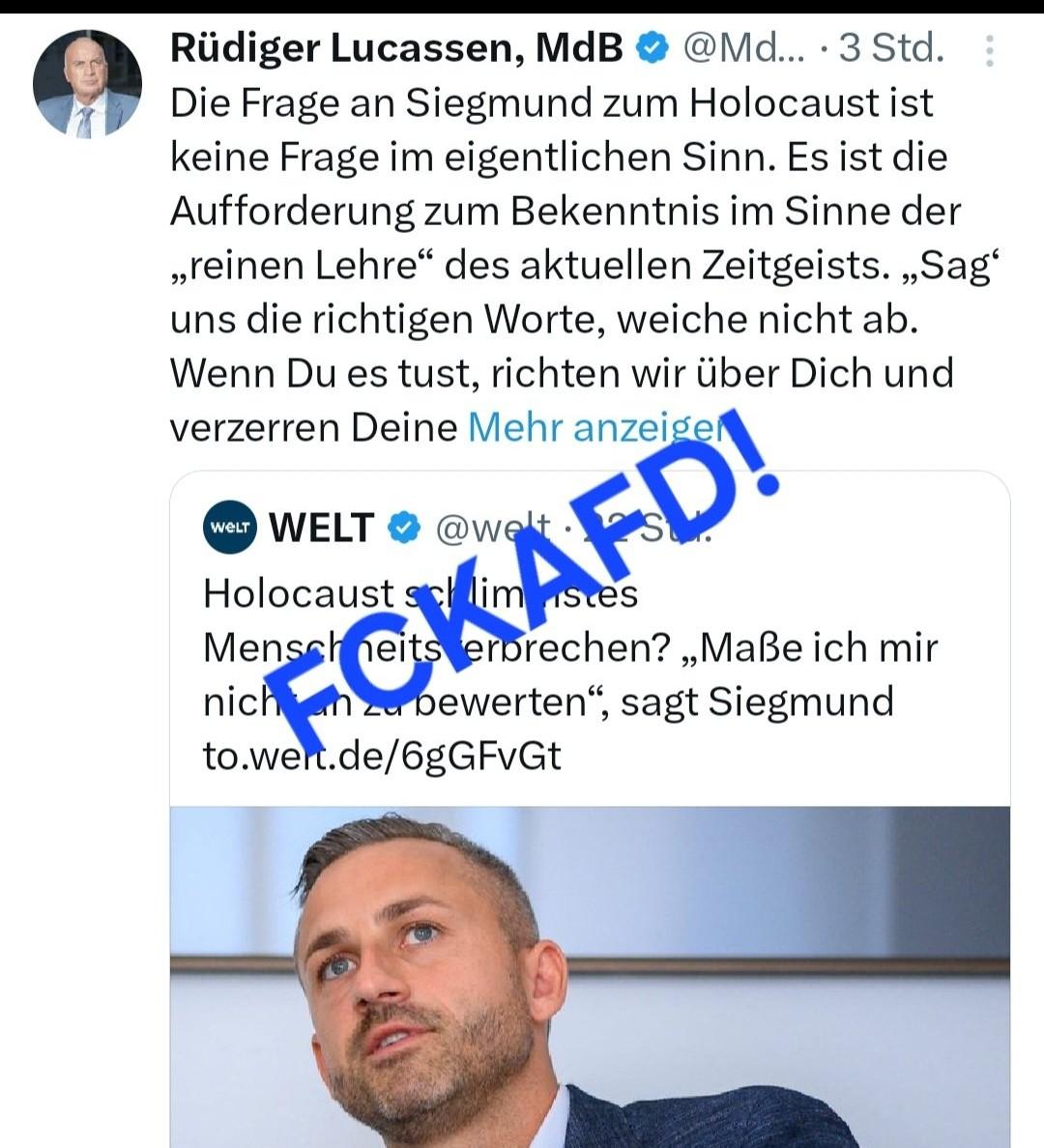The width and height of the screenshot is (1044, 1148).
Task: Follow the to.welt.de/6gGFvGt link
Action: point(382,756)
